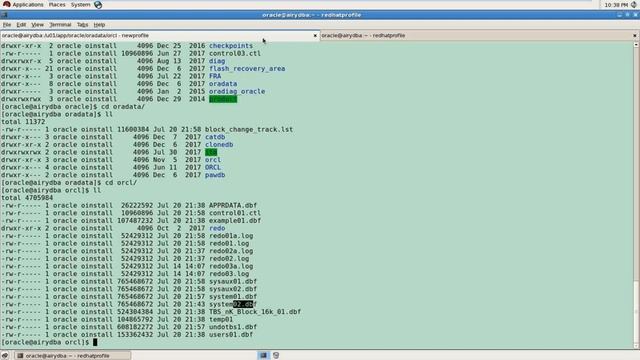The height and width of the screenshot is (360, 640).
Task: Switch to the oracle@airydba redhatprofile tab
Action: point(479,36)
